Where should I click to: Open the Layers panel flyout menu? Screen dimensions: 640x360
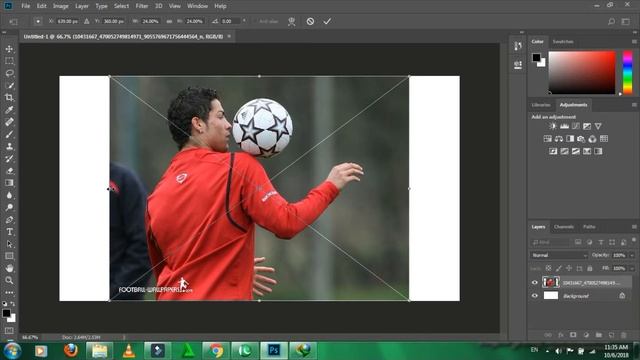(634, 227)
